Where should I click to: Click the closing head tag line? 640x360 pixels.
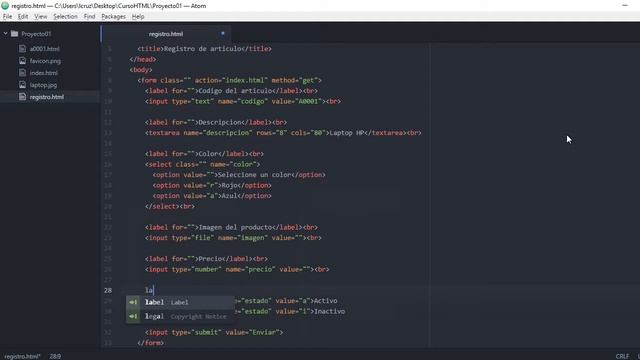(x=143, y=59)
